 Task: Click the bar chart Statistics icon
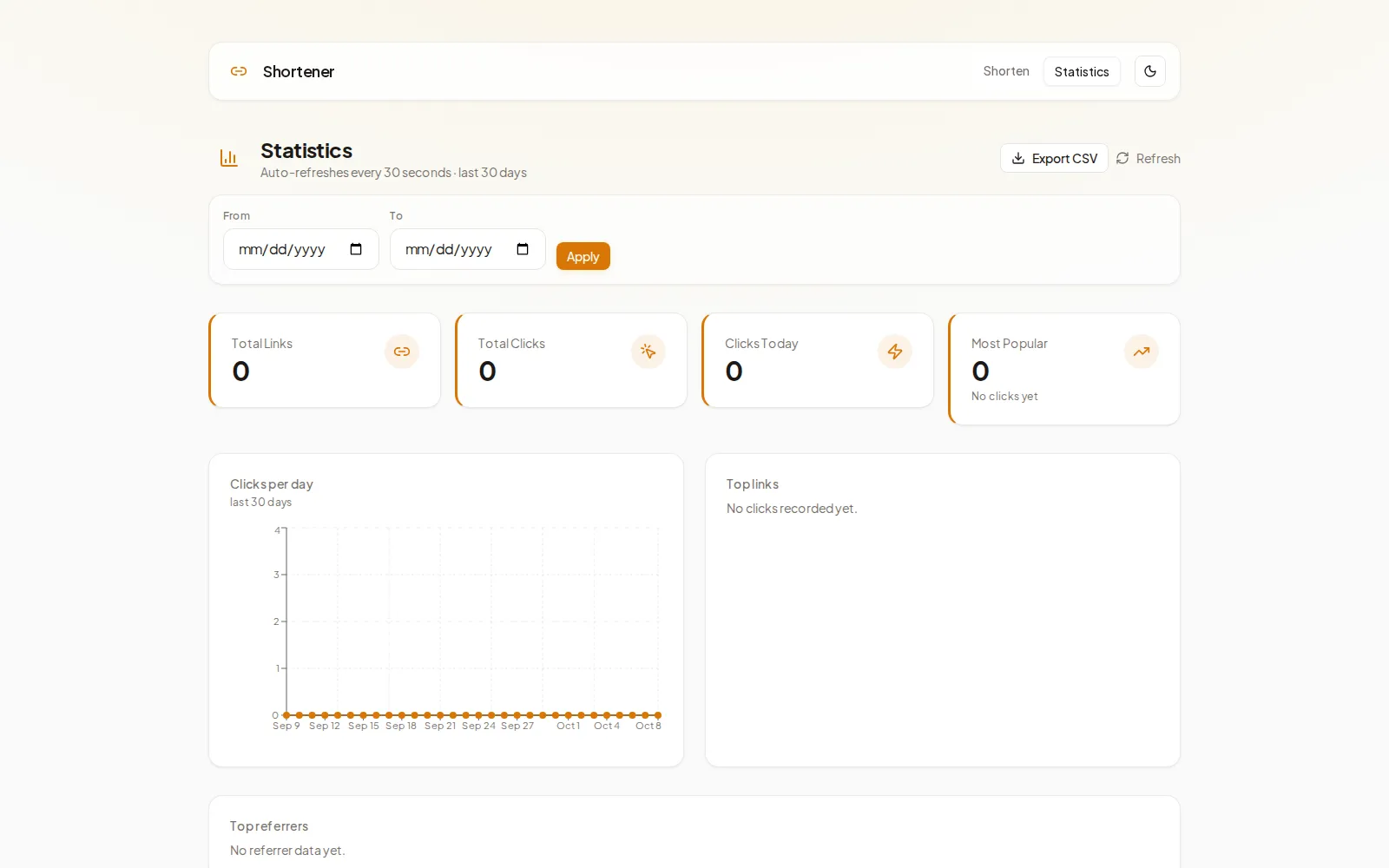229,158
